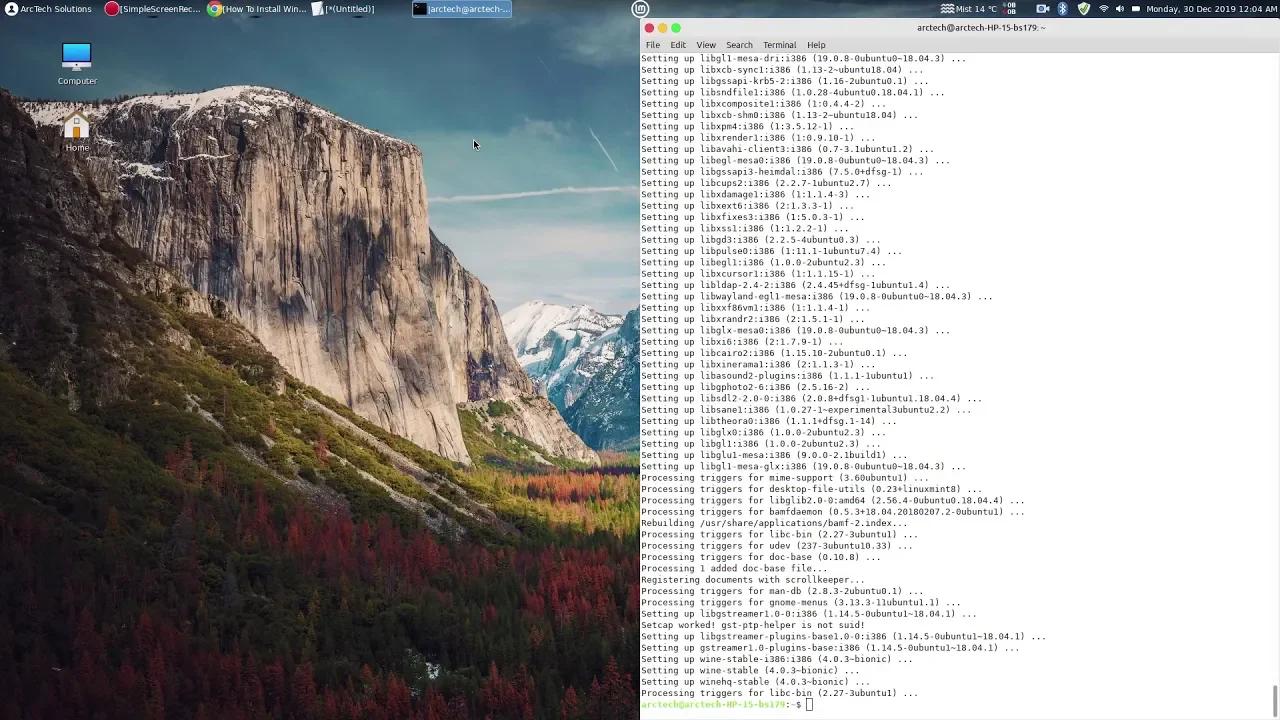Image resolution: width=1280 pixels, height=720 pixels.
Task: Click the security shield tray icon
Action: pyautogui.click(x=1084, y=9)
